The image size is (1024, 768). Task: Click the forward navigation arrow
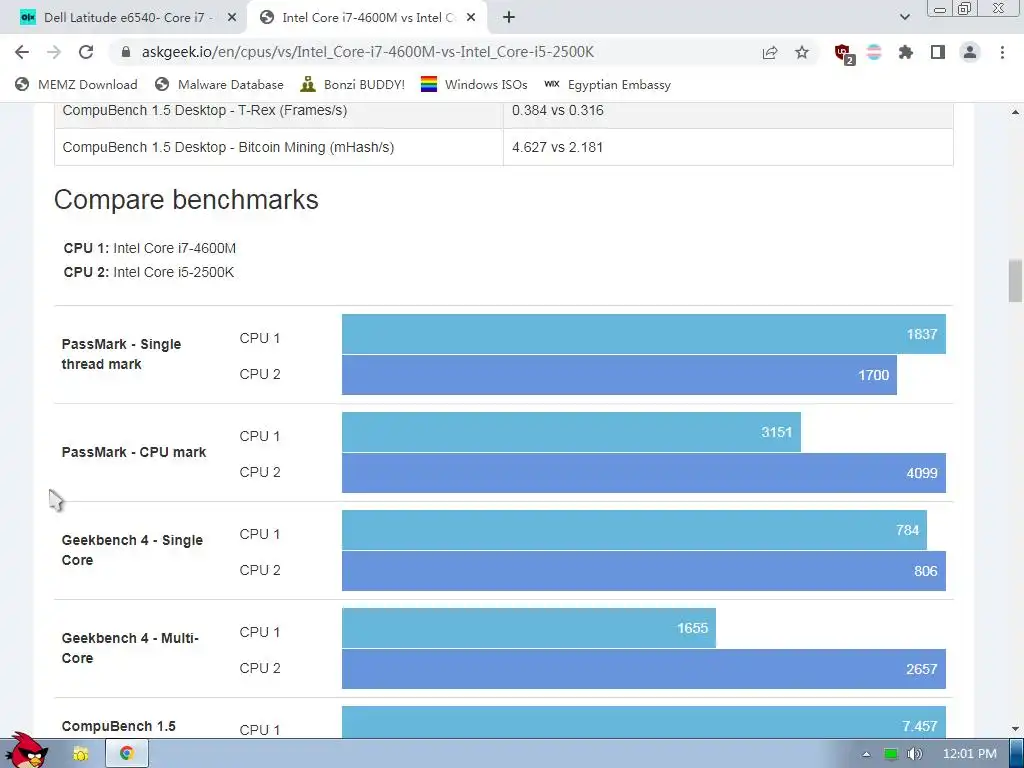point(54,52)
